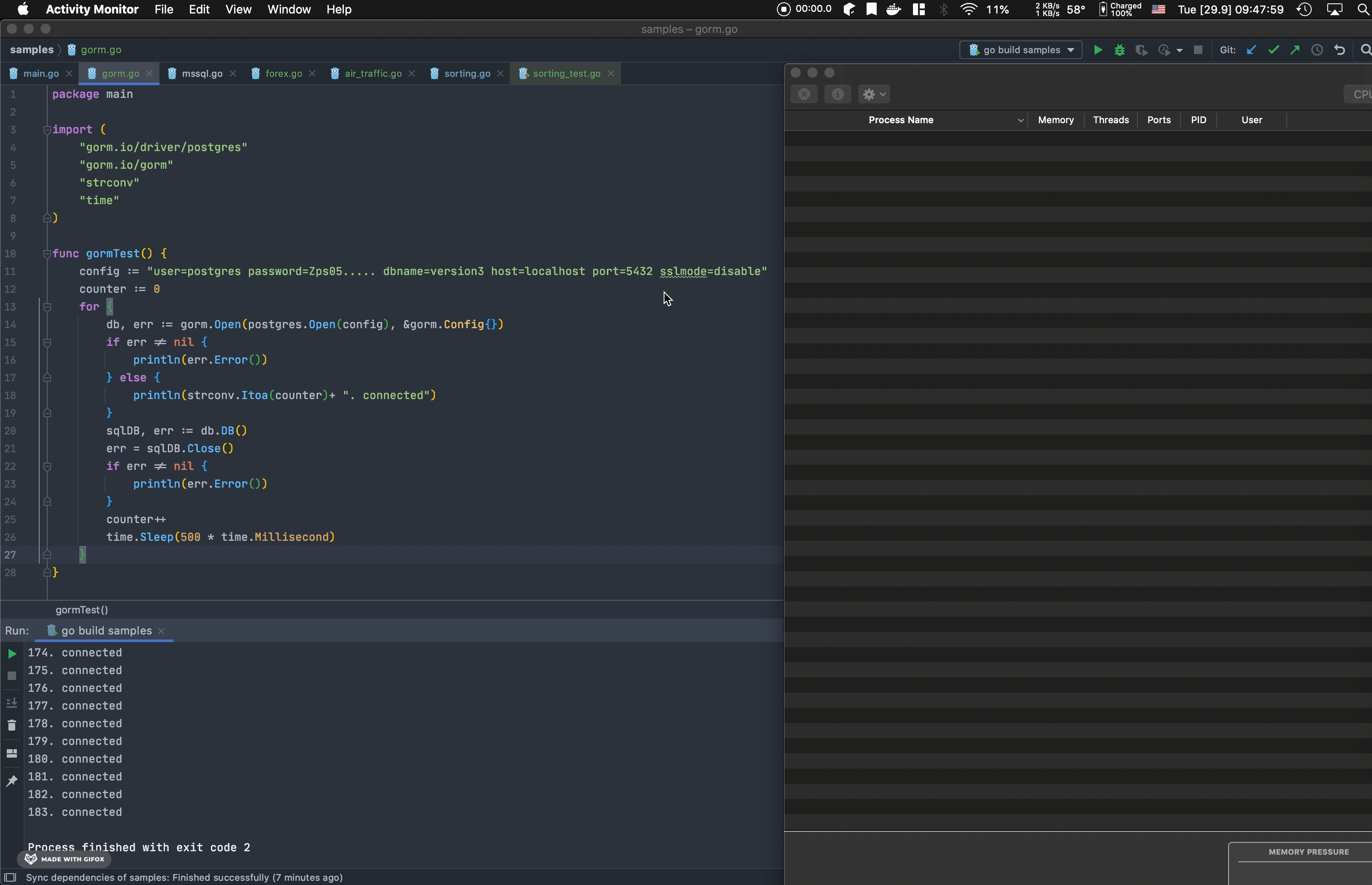The width and height of the screenshot is (1372, 885).
Task: Push changes with Git green arrow
Action: (x=1294, y=50)
